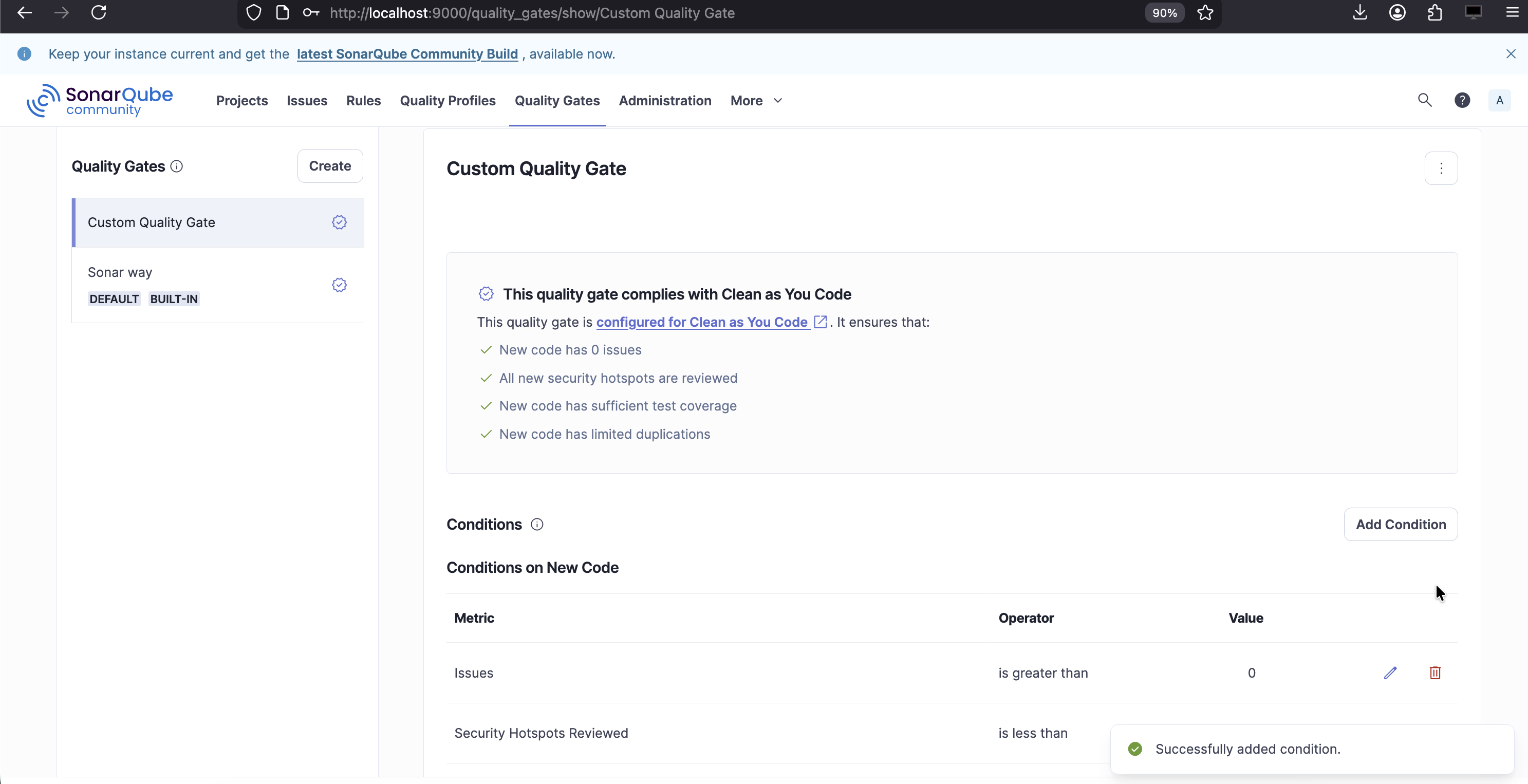Open the three-dot actions menu for gate

[1441, 169]
